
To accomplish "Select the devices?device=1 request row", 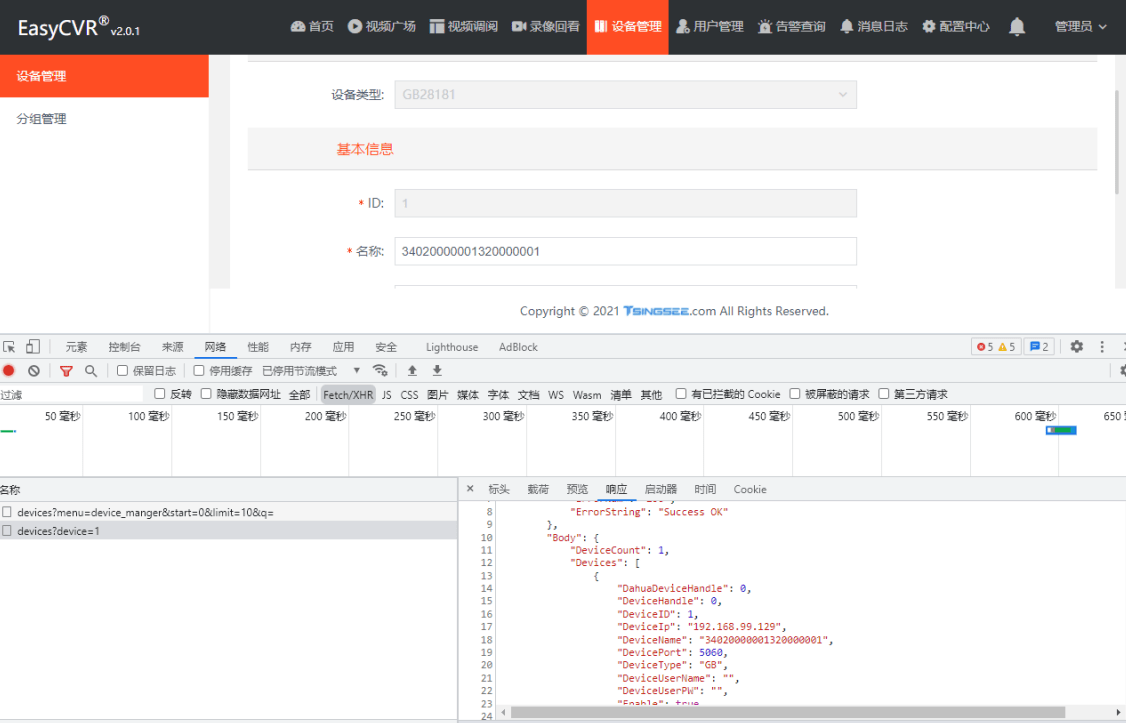I will click(58, 531).
